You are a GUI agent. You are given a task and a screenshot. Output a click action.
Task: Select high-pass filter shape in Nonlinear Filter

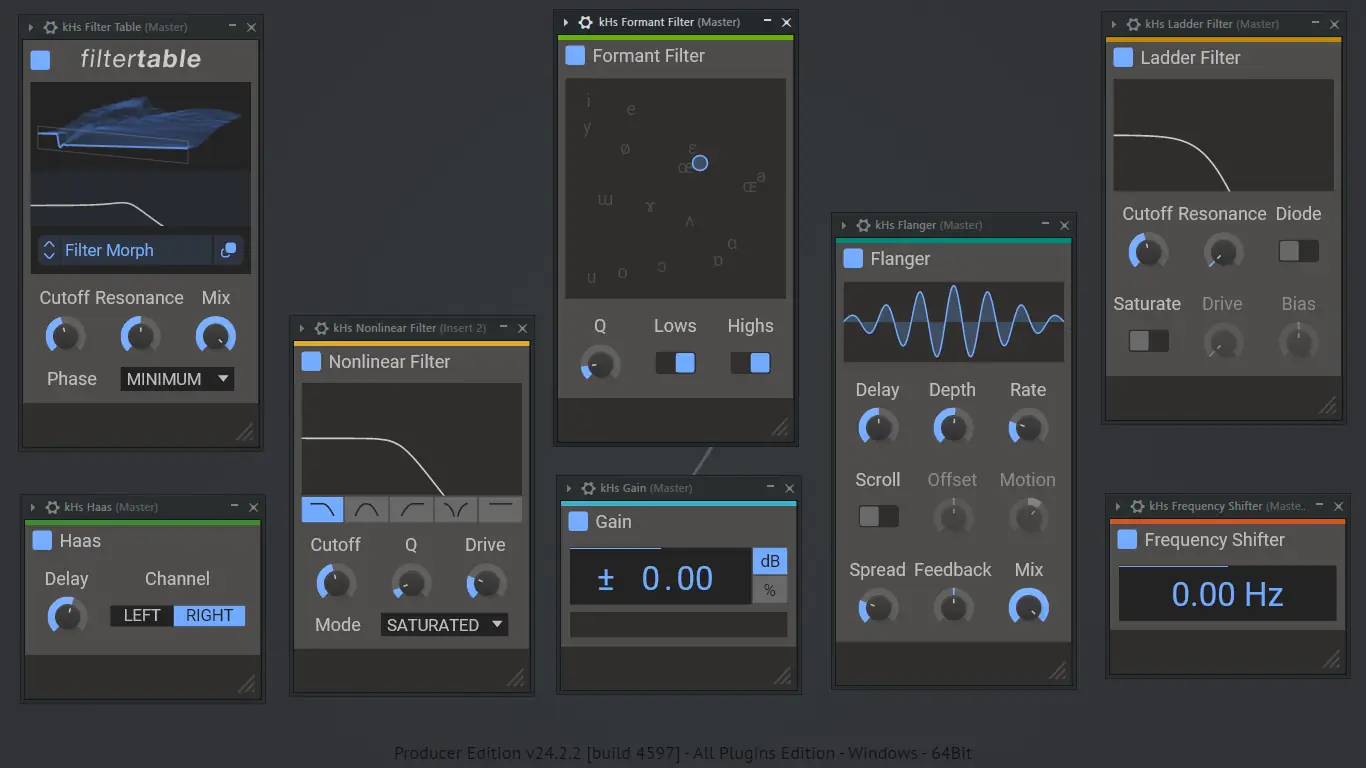[x=411, y=509]
